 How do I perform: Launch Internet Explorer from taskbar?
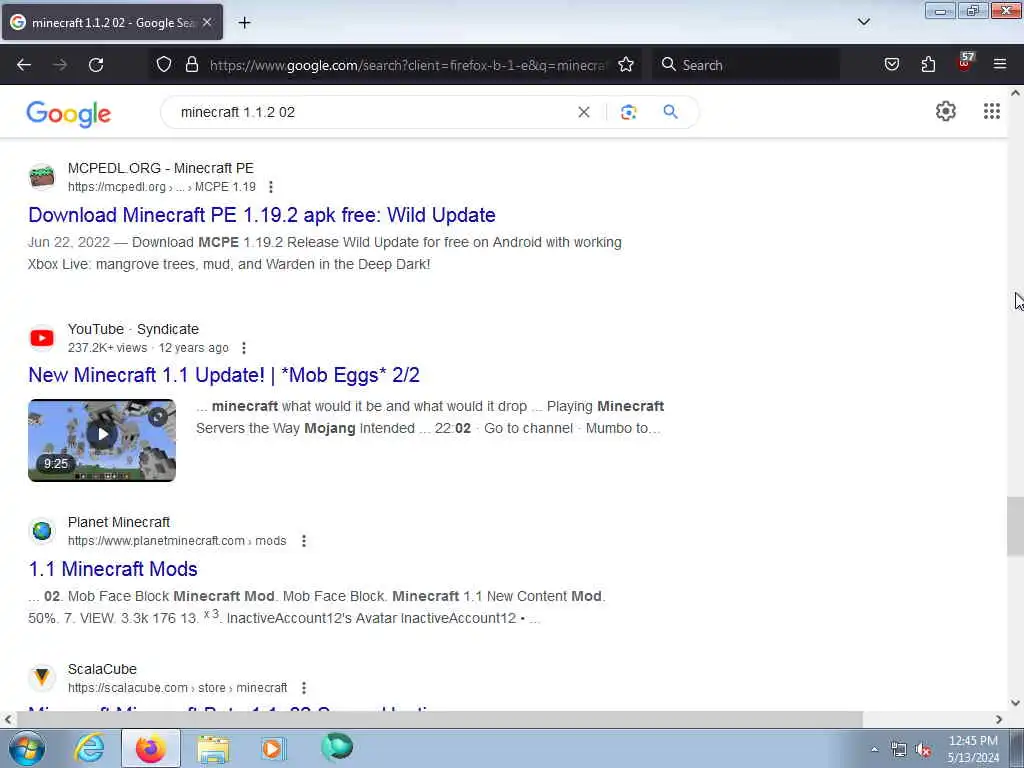pyautogui.click(x=89, y=748)
